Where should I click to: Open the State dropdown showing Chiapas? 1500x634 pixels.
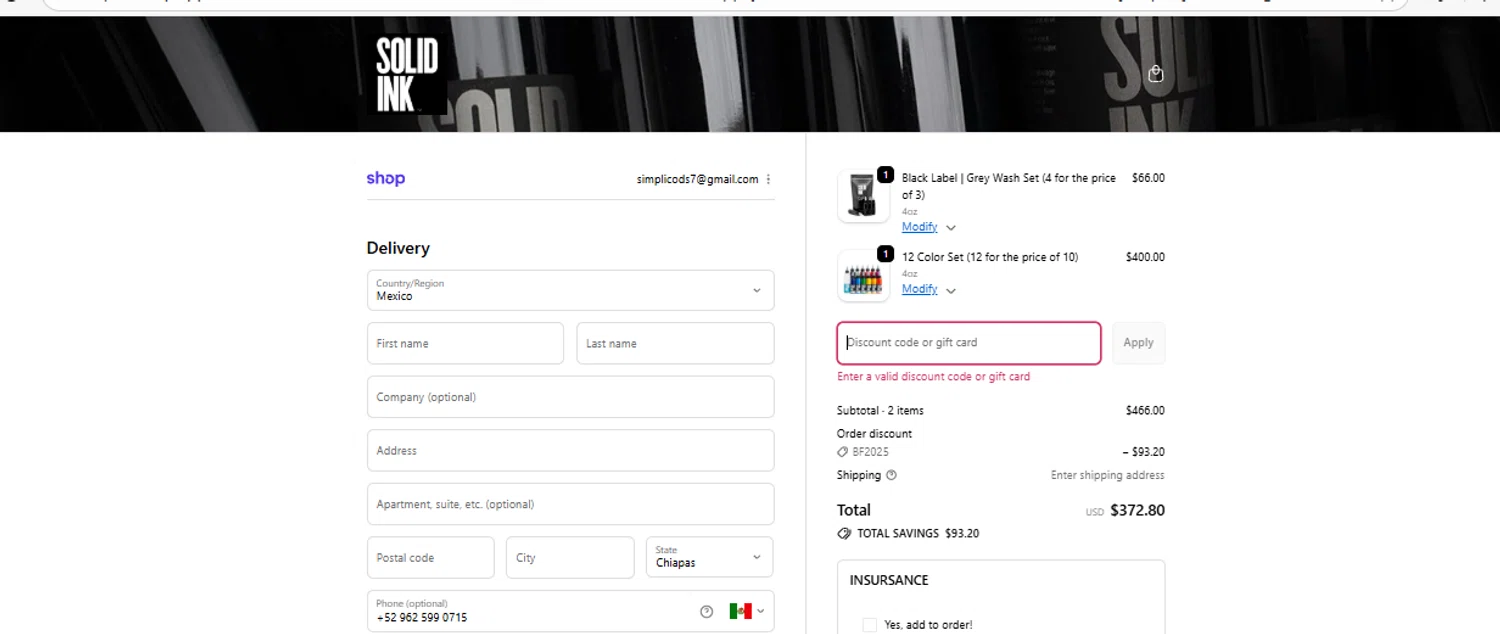710,557
